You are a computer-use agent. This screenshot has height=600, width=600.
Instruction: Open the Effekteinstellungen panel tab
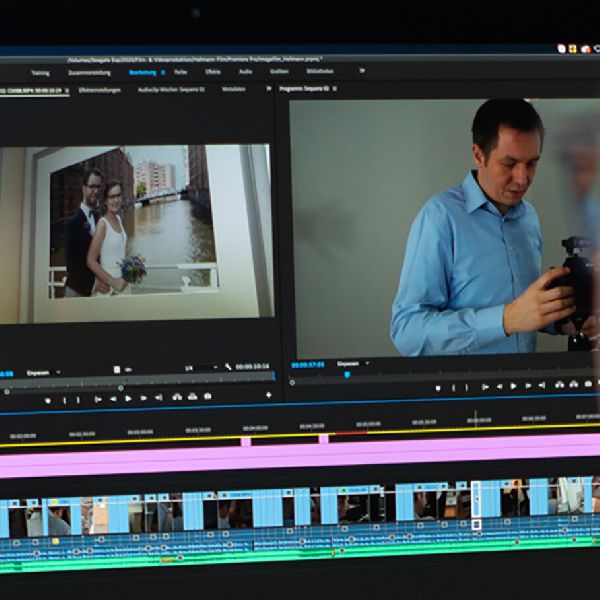tap(99, 90)
